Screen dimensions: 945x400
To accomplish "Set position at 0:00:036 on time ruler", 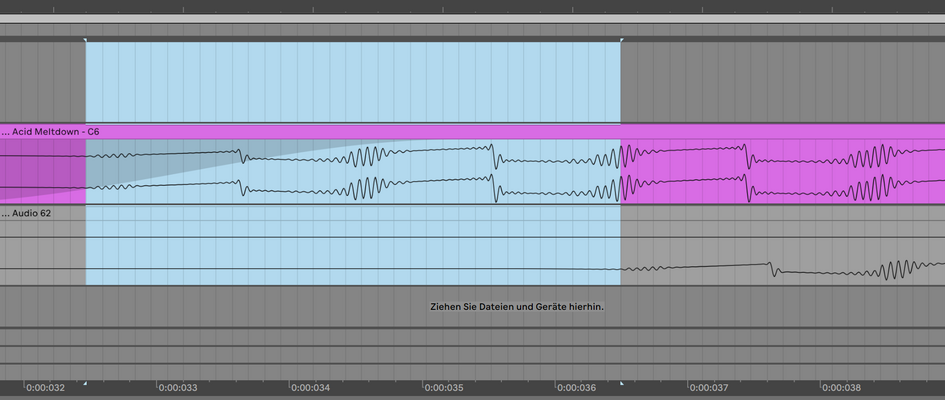I will pos(577,387).
